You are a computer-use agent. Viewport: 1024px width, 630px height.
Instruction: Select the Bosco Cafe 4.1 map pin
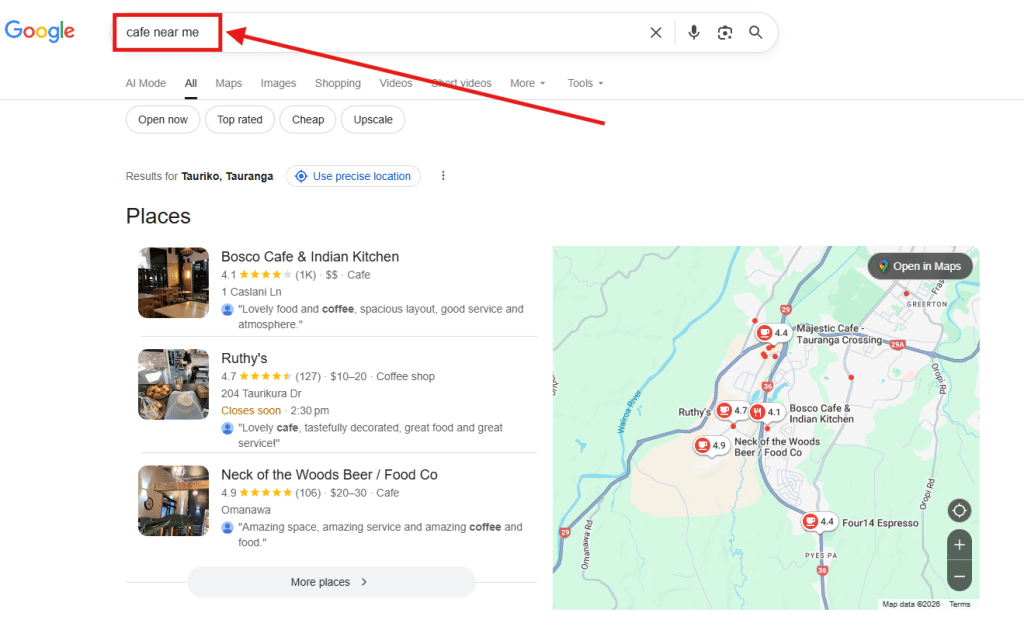[x=765, y=412]
